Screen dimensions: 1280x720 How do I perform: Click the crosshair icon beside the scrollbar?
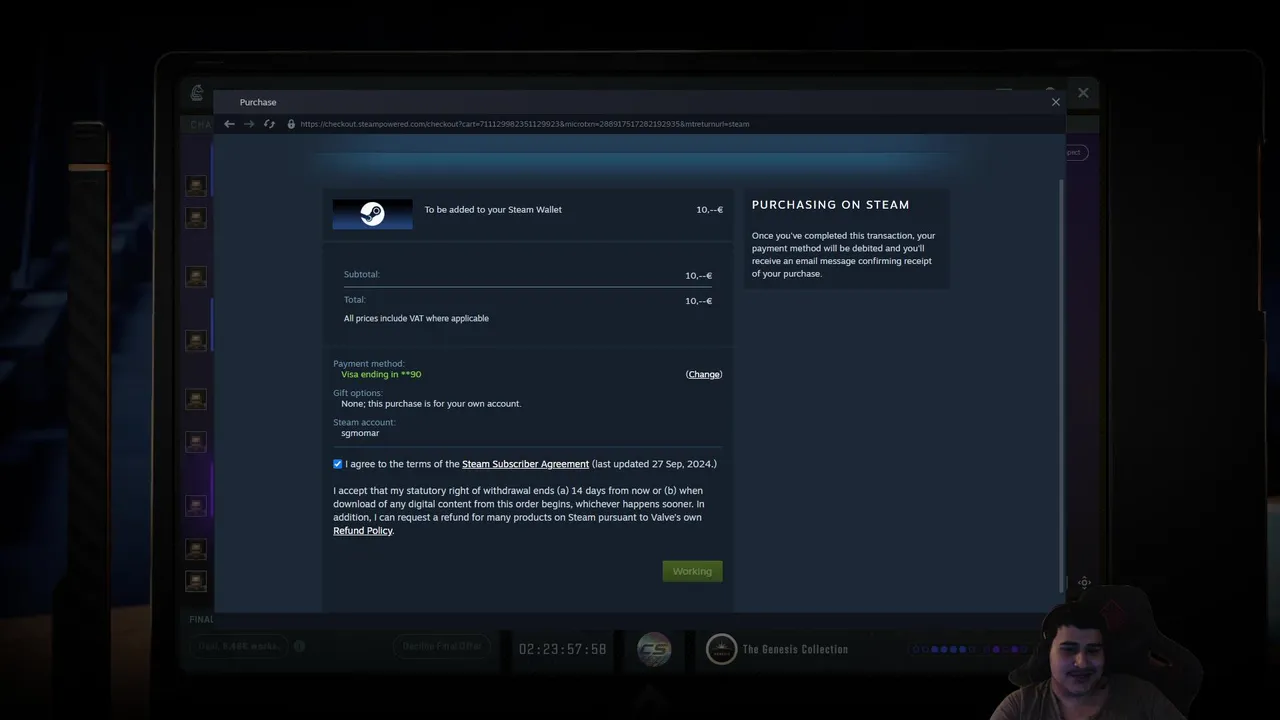click(x=1084, y=582)
